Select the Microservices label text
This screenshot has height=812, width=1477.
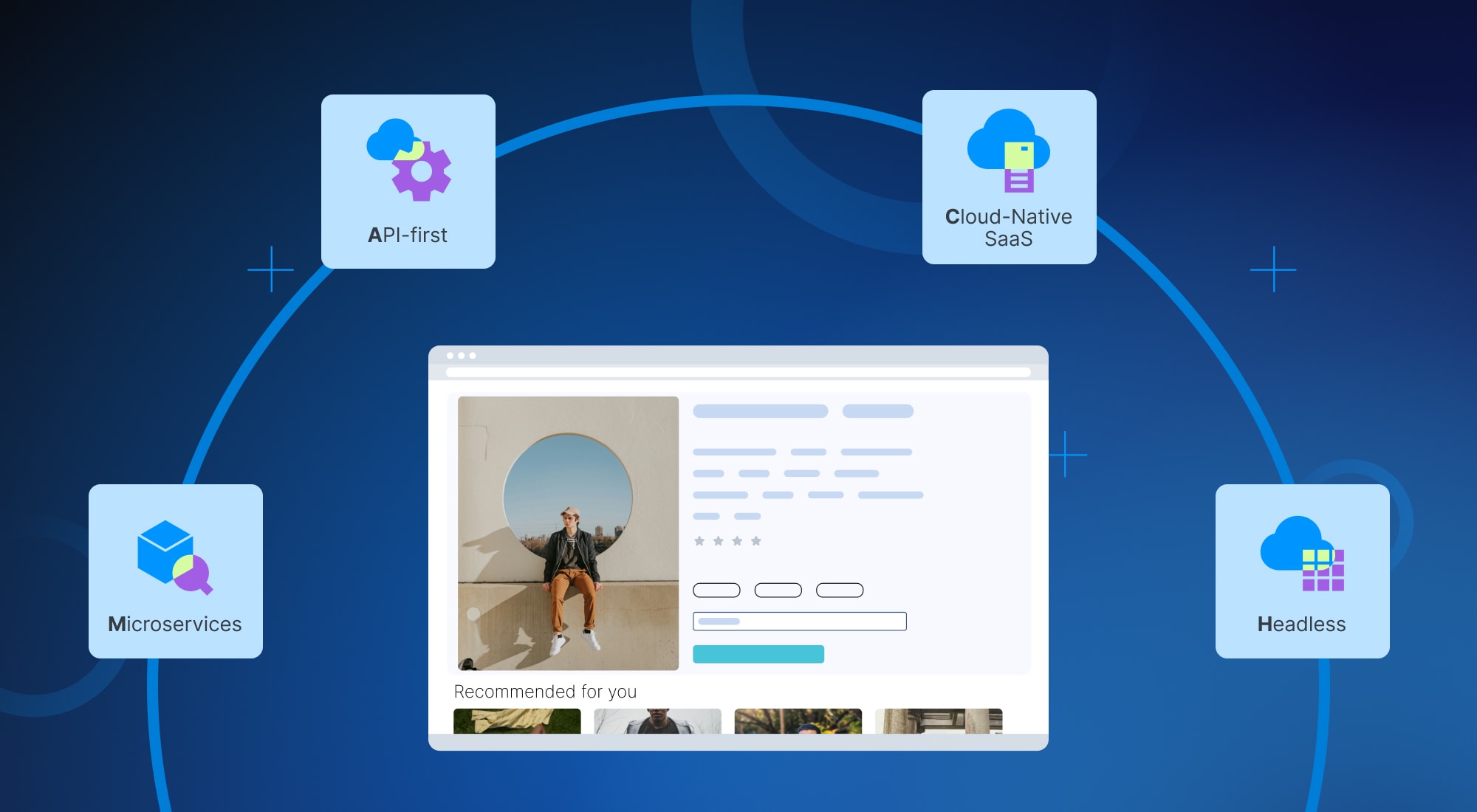(x=175, y=624)
